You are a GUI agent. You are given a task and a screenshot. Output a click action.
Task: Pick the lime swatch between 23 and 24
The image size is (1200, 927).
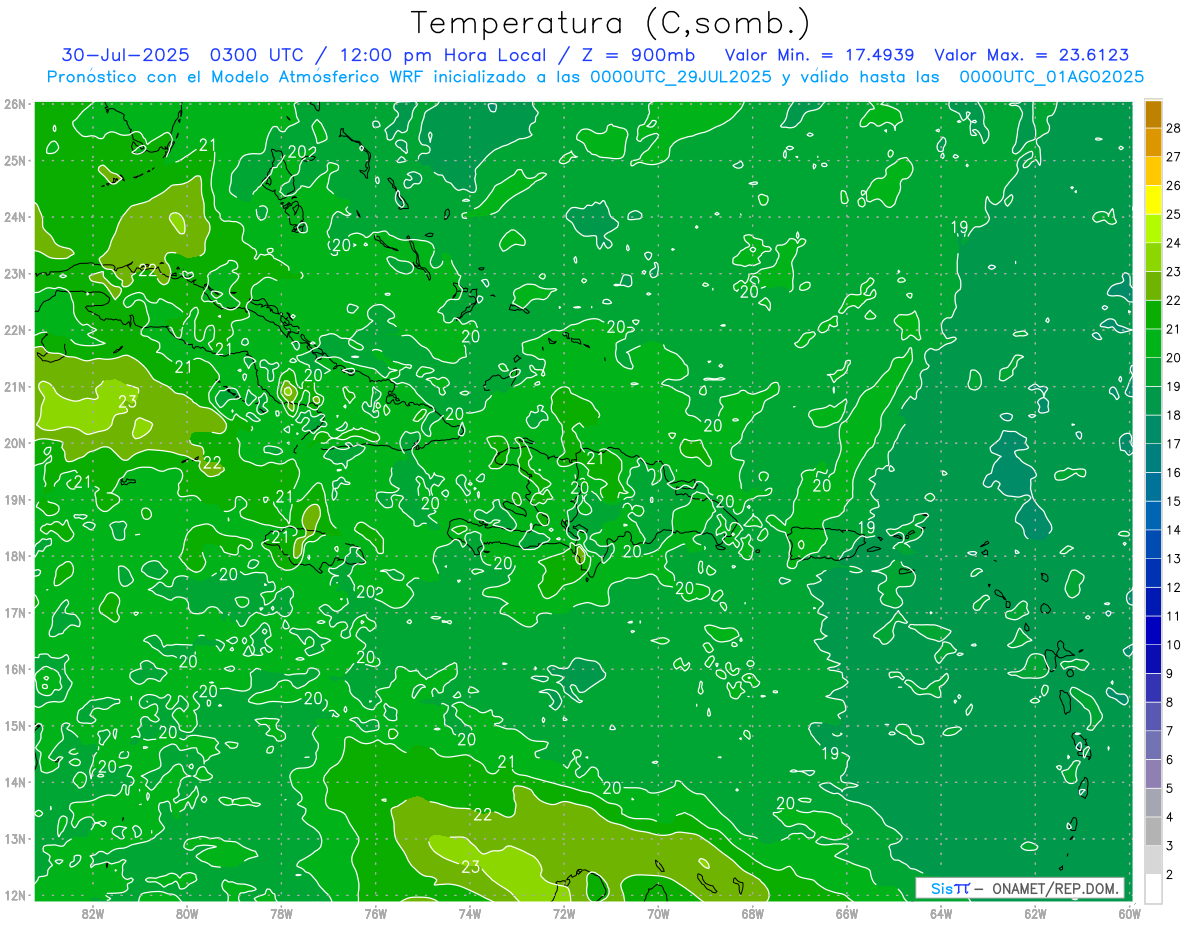click(1153, 257)
